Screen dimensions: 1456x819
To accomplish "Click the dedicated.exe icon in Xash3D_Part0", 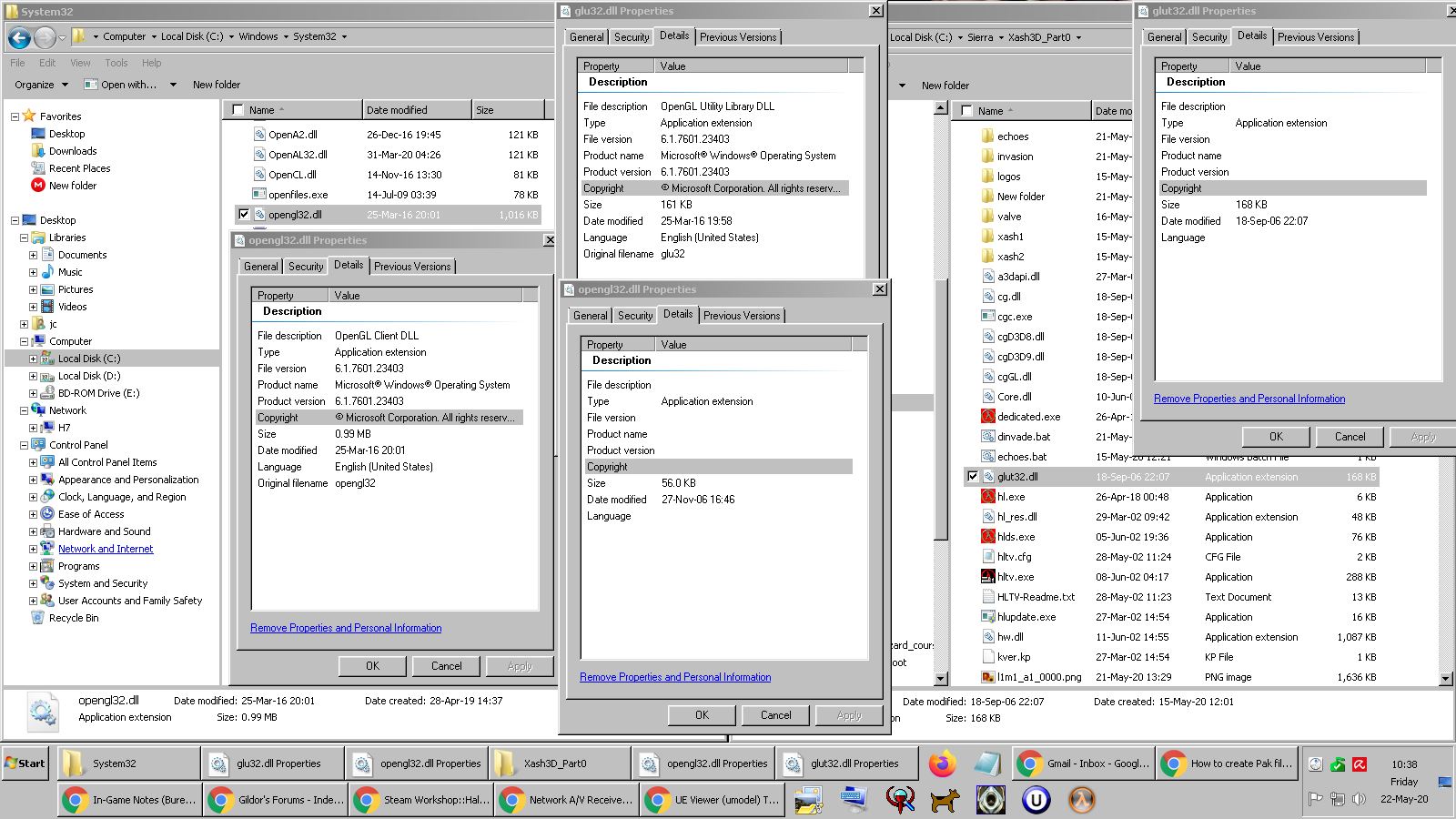I will point(988,417).
